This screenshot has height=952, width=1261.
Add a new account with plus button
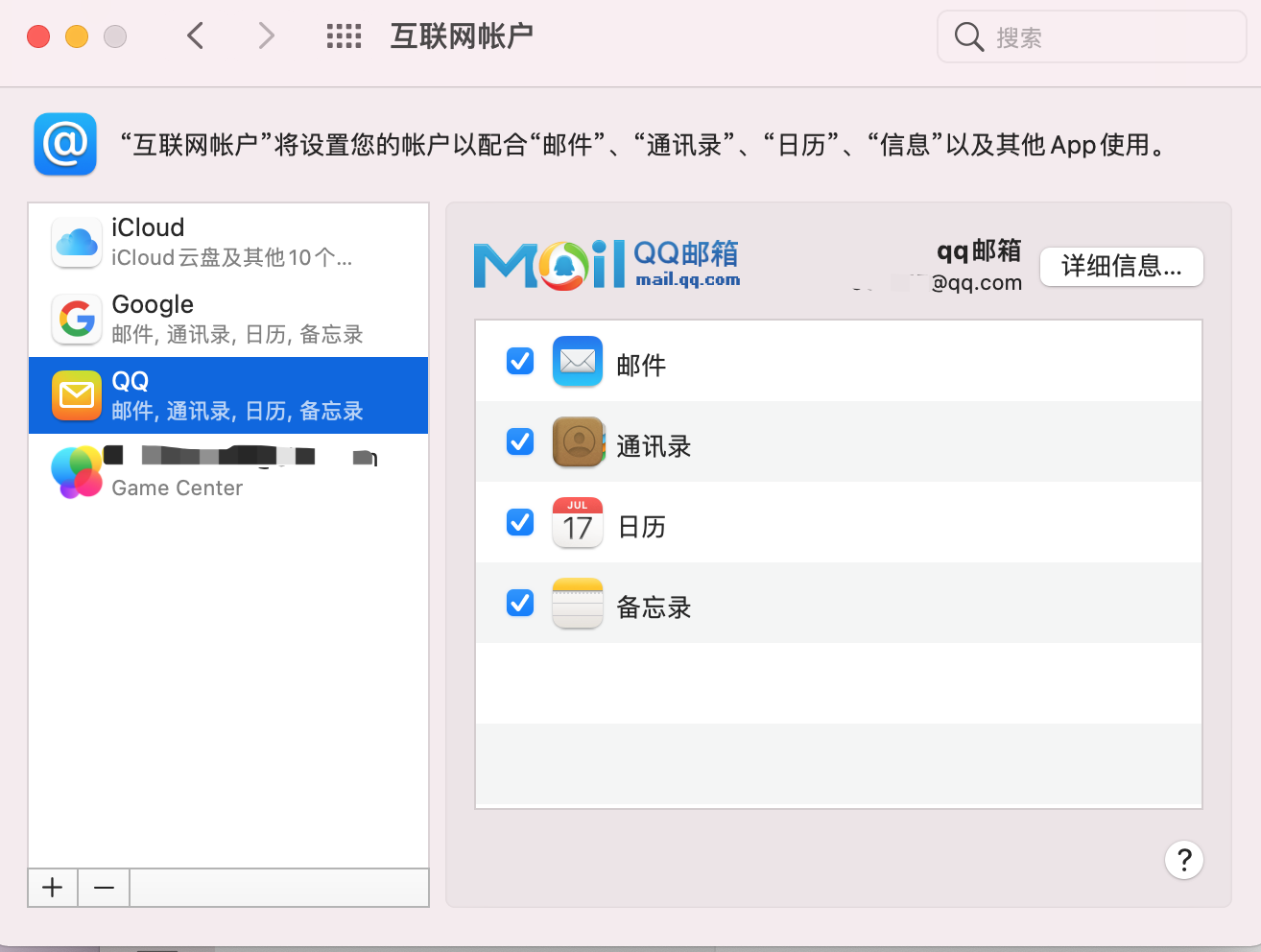pyautogui.click(x=53, y=888)
